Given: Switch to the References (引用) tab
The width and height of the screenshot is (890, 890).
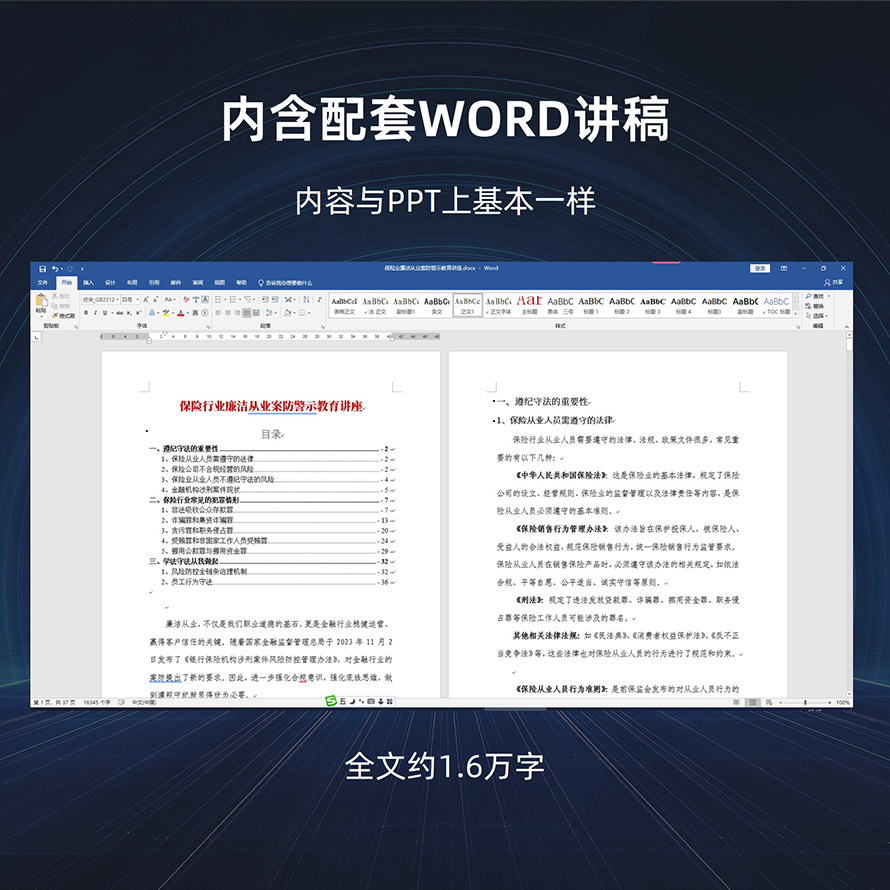Looking at the screenshot, I should [154, 282].
